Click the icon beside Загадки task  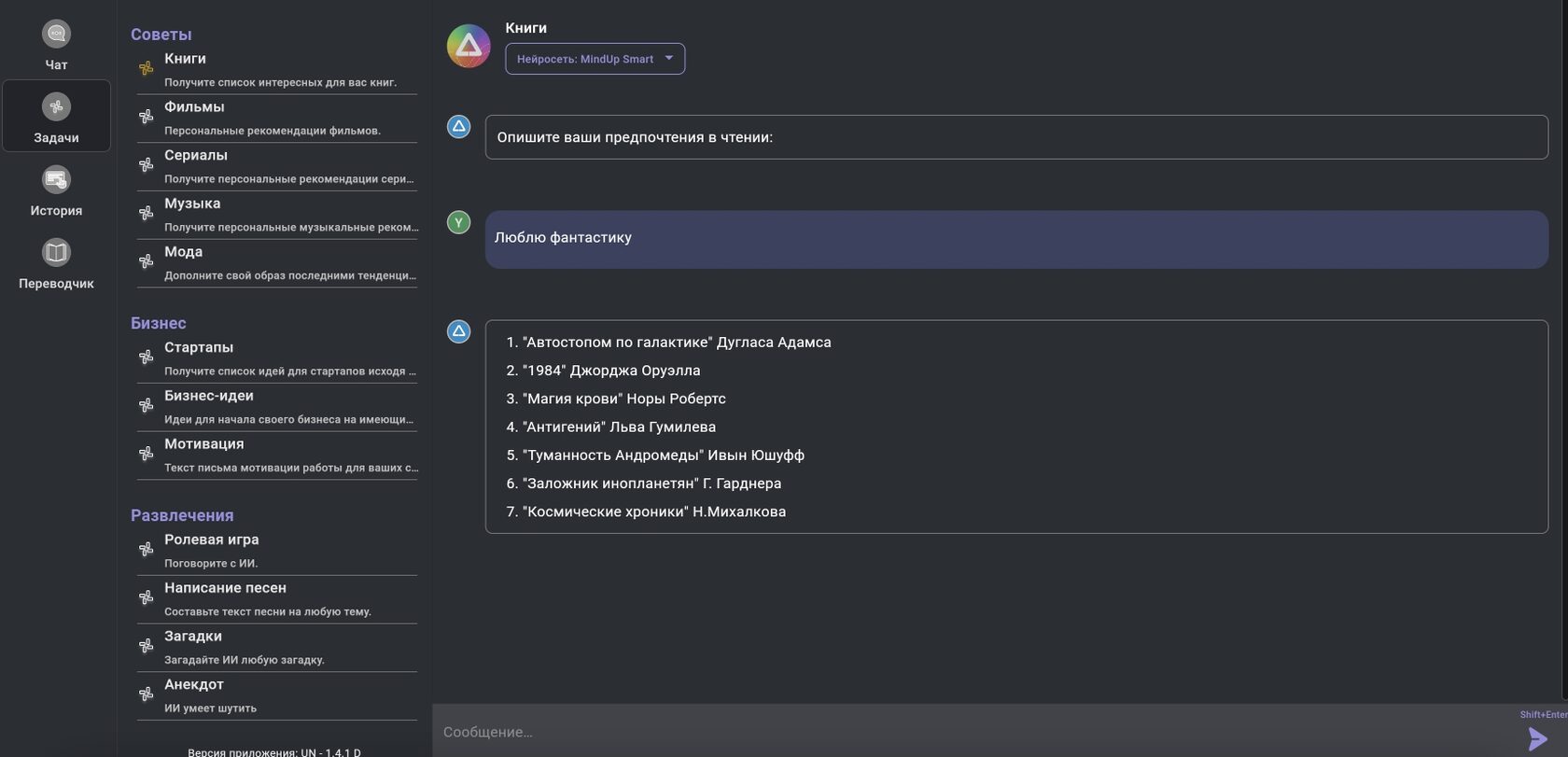point(147,647)
